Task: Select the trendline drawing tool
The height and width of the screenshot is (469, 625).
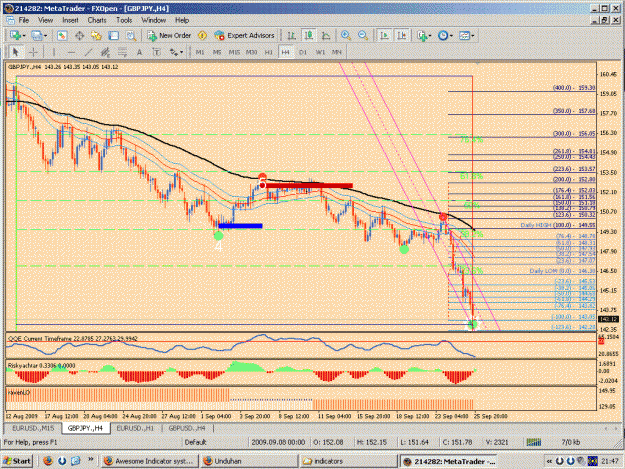Action: pos(88,52)
